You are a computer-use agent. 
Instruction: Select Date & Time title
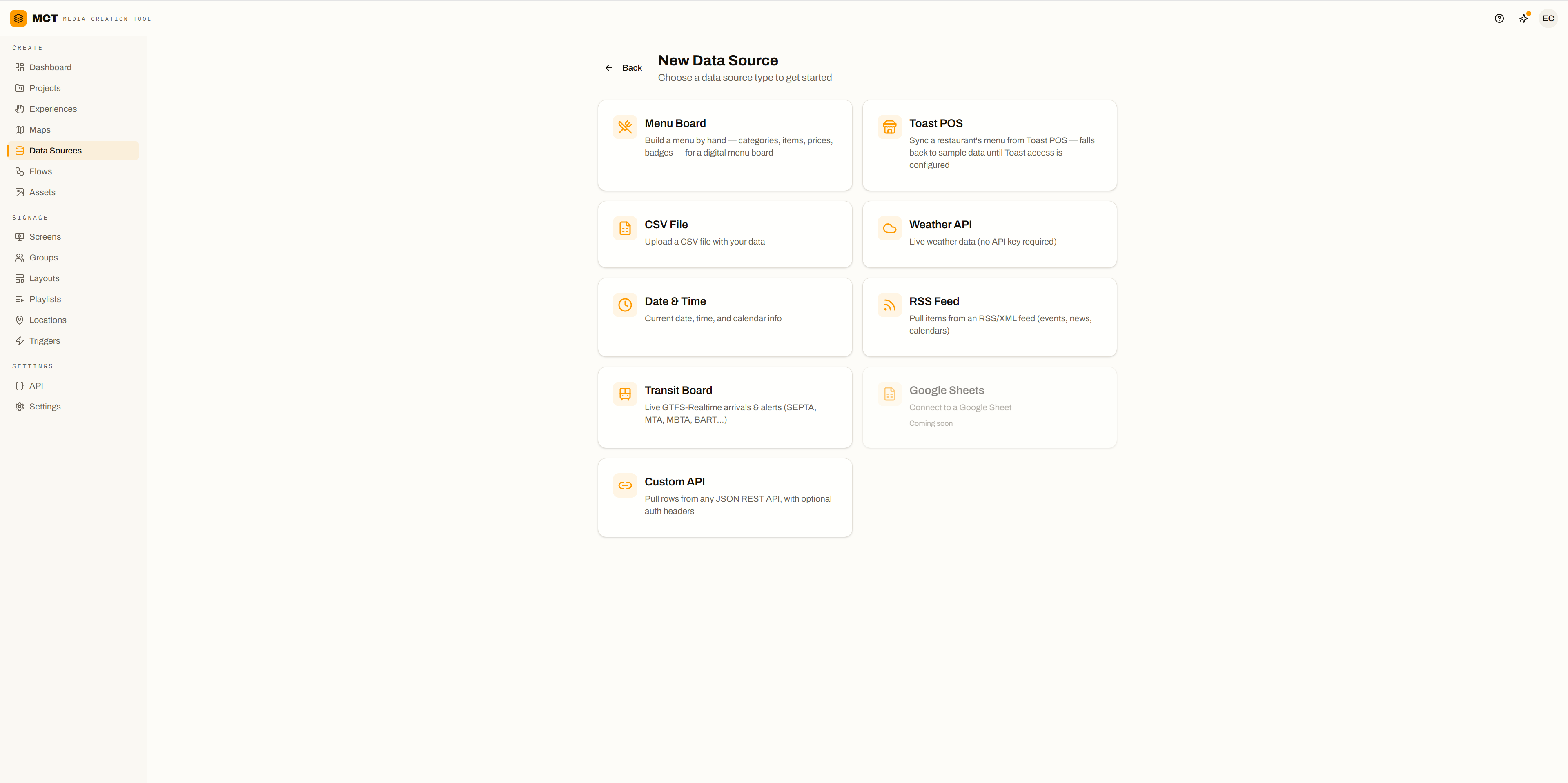point(675,301)
